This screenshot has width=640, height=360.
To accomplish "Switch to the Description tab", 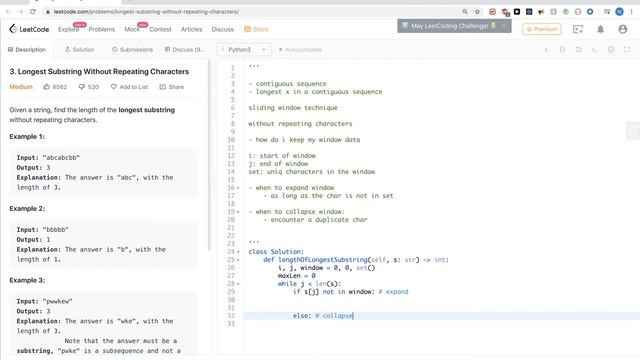I will pyautogui.click(x=27, y=49).
